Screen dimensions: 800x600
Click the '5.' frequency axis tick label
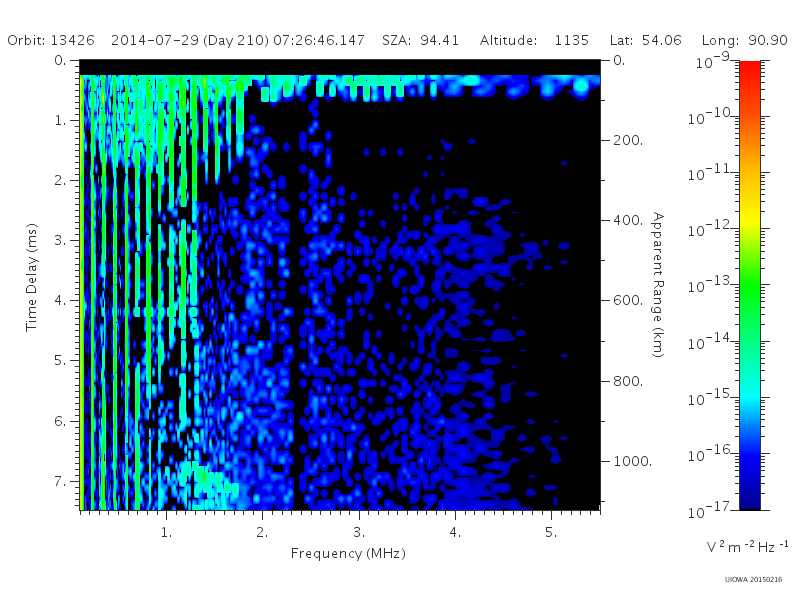point(551,532)
